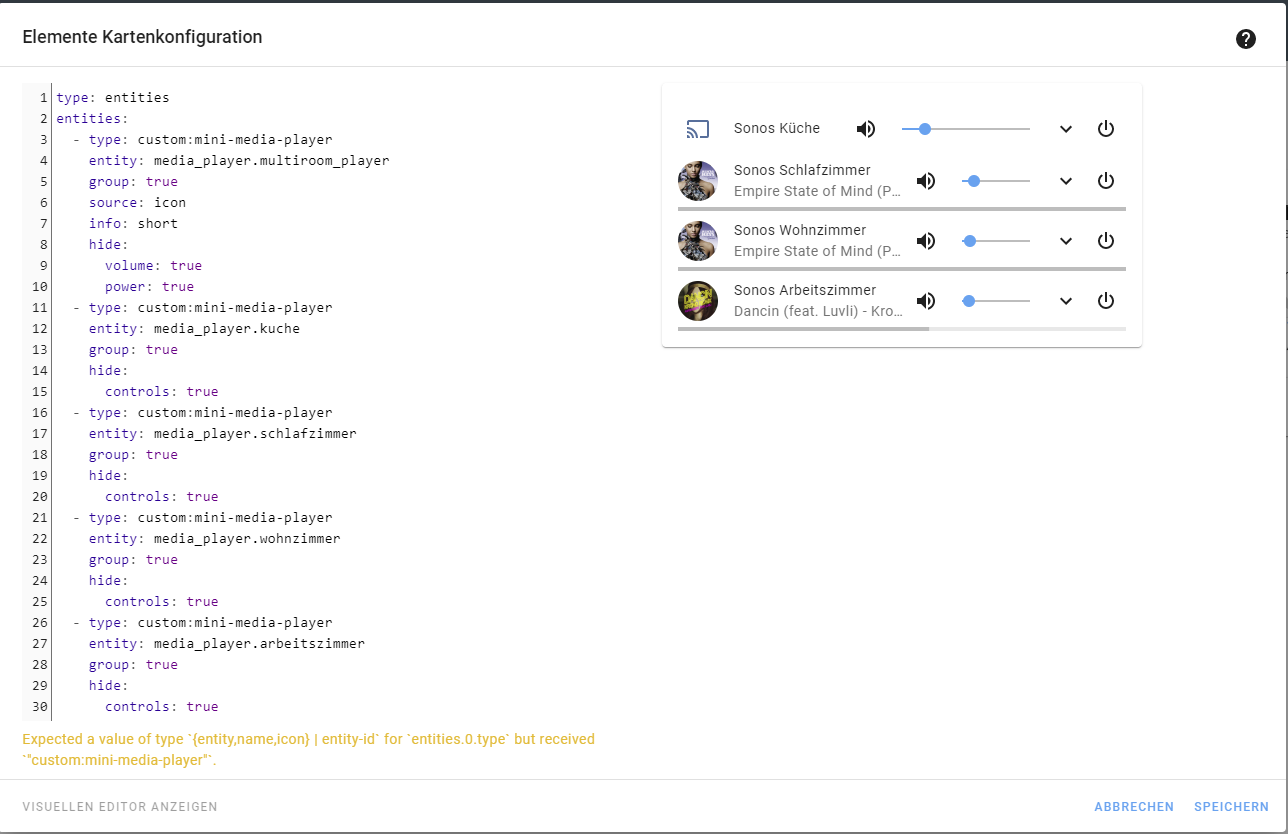Power off Sonos Arbeitszimmer
Viewport: 1288px width, 834px height.
pos(1105,300)
